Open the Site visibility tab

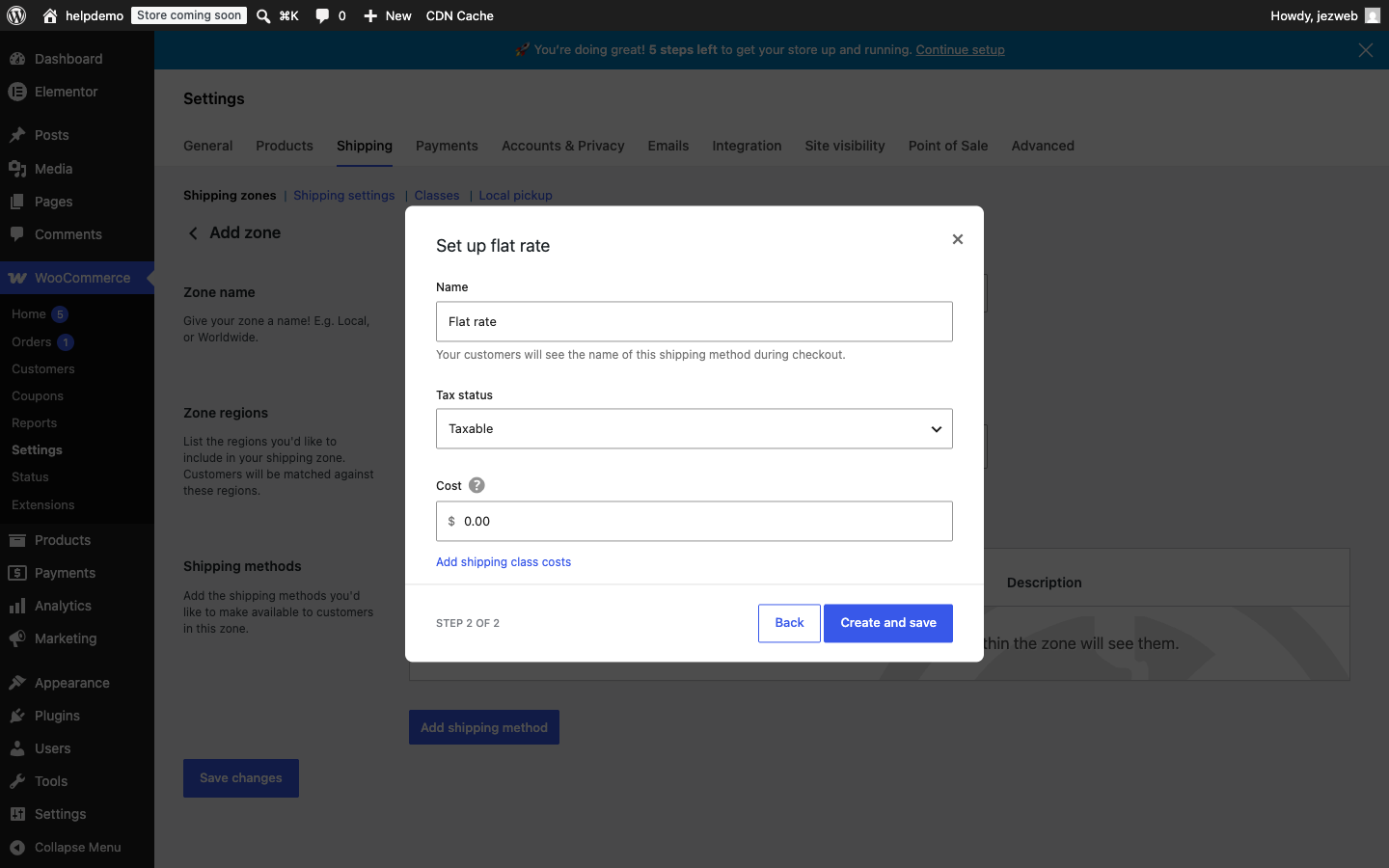[x=845, y=146]
